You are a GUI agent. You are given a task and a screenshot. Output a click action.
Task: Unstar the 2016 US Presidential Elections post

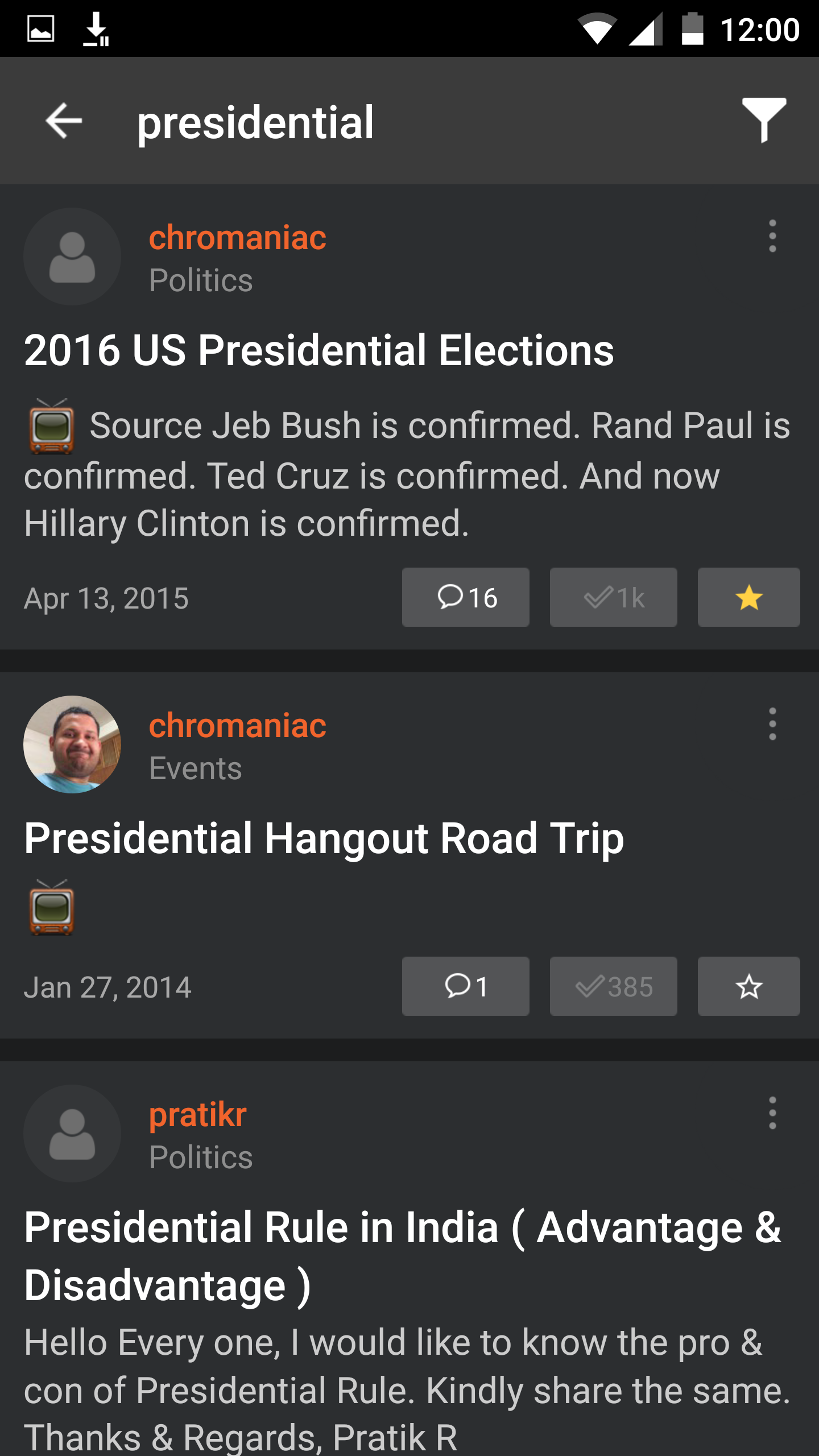[748, 598]
